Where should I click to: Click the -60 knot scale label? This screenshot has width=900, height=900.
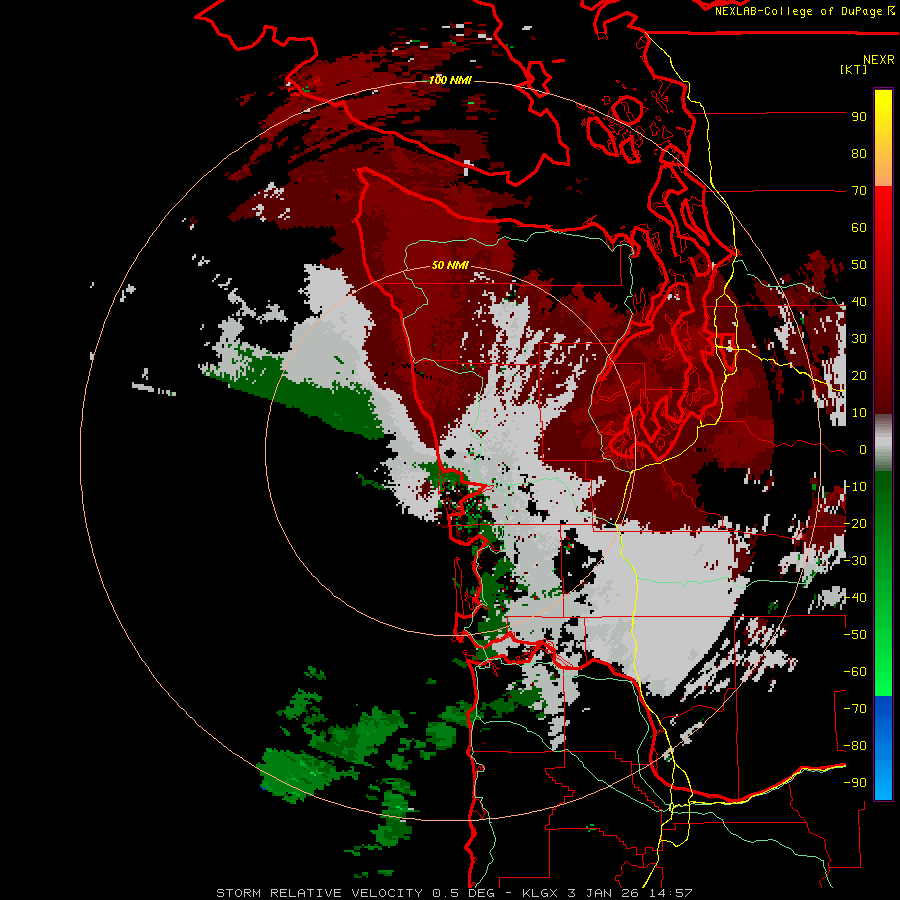(x=855, y=672)
